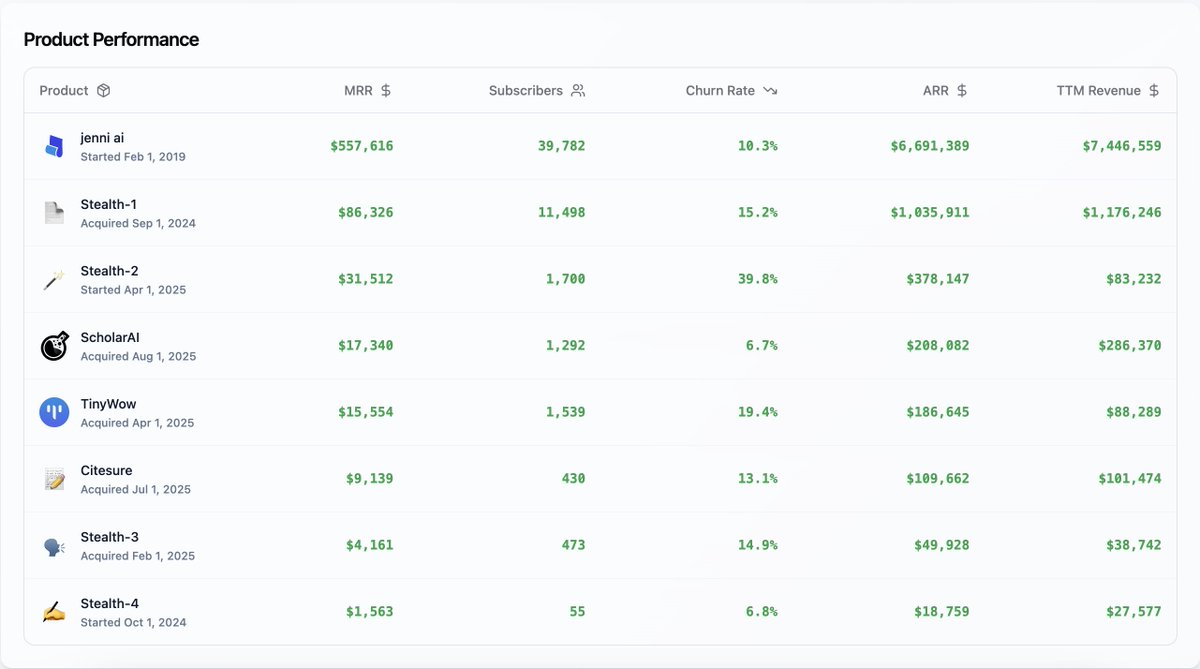Click jenni ai TTM revenue $7,446,559
Screen dimensions: 1200x669
point(1122,146)
